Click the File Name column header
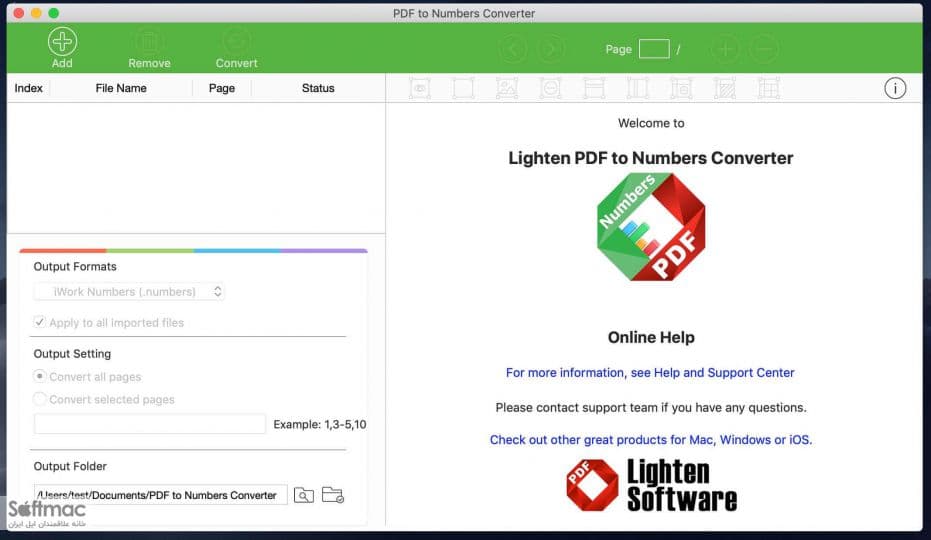 click(121, 88)
